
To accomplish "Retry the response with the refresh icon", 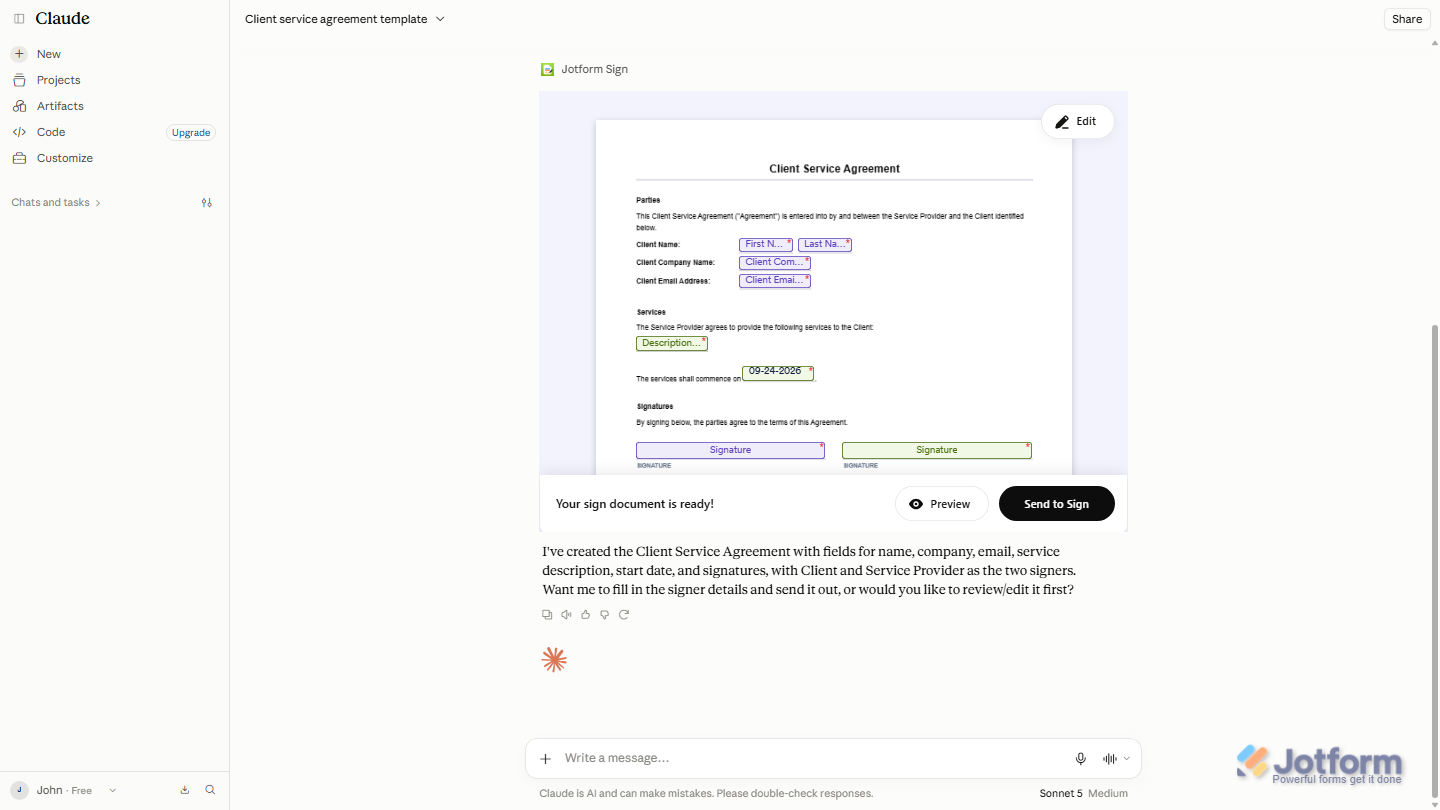I will pos(624,615).
